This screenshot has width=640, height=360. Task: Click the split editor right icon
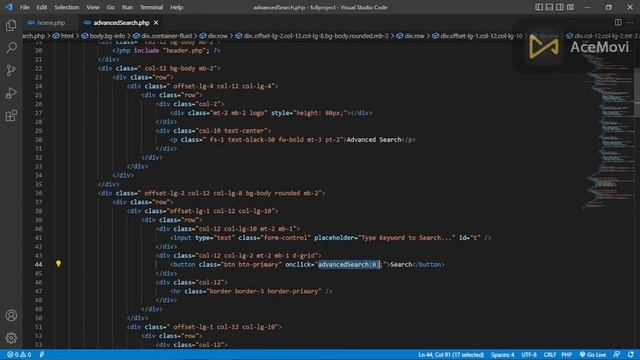pyautogui.click(x=618, y=22)
